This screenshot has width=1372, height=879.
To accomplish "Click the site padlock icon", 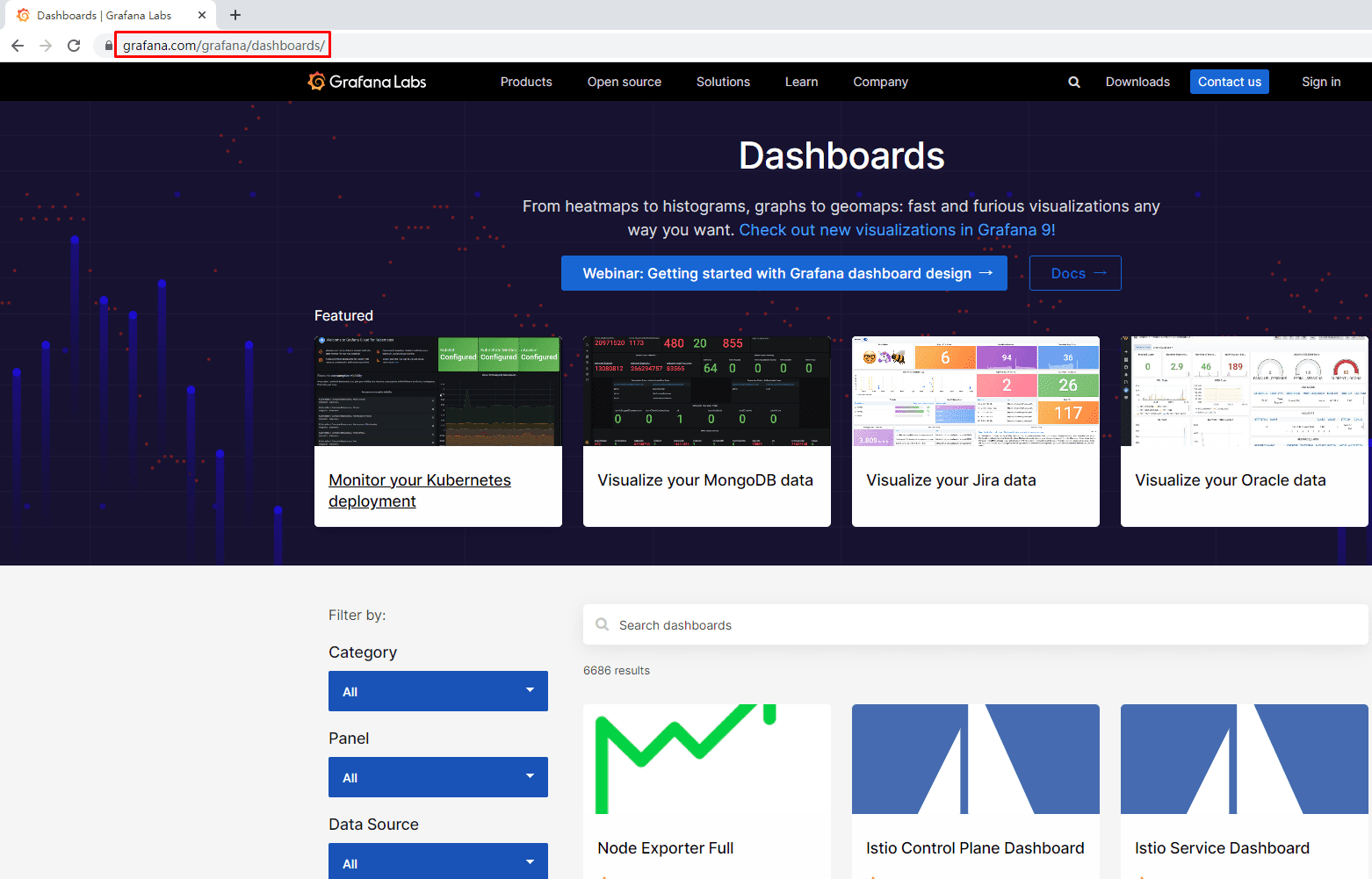I will coord(109,46).
